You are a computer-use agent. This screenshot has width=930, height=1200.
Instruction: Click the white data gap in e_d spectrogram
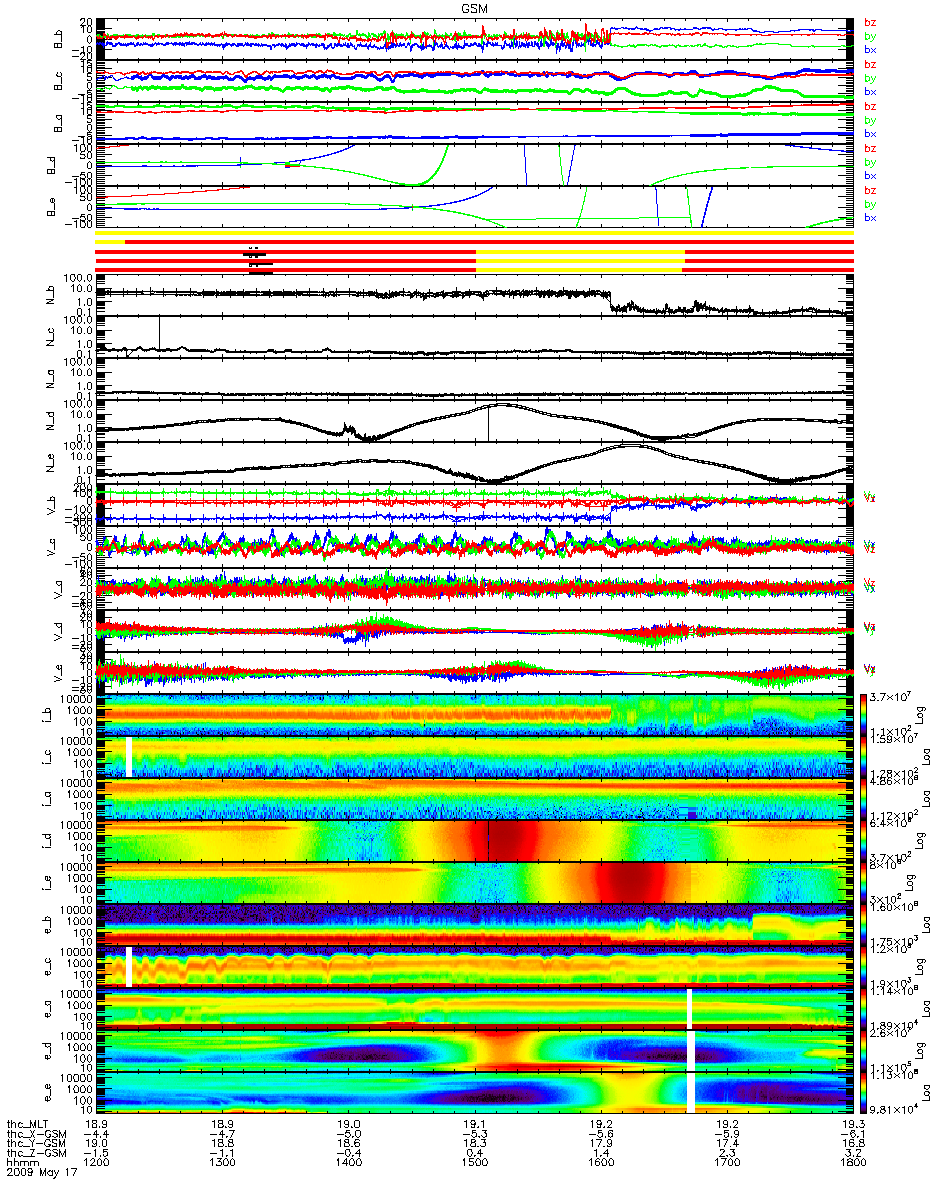point(691,1051)
